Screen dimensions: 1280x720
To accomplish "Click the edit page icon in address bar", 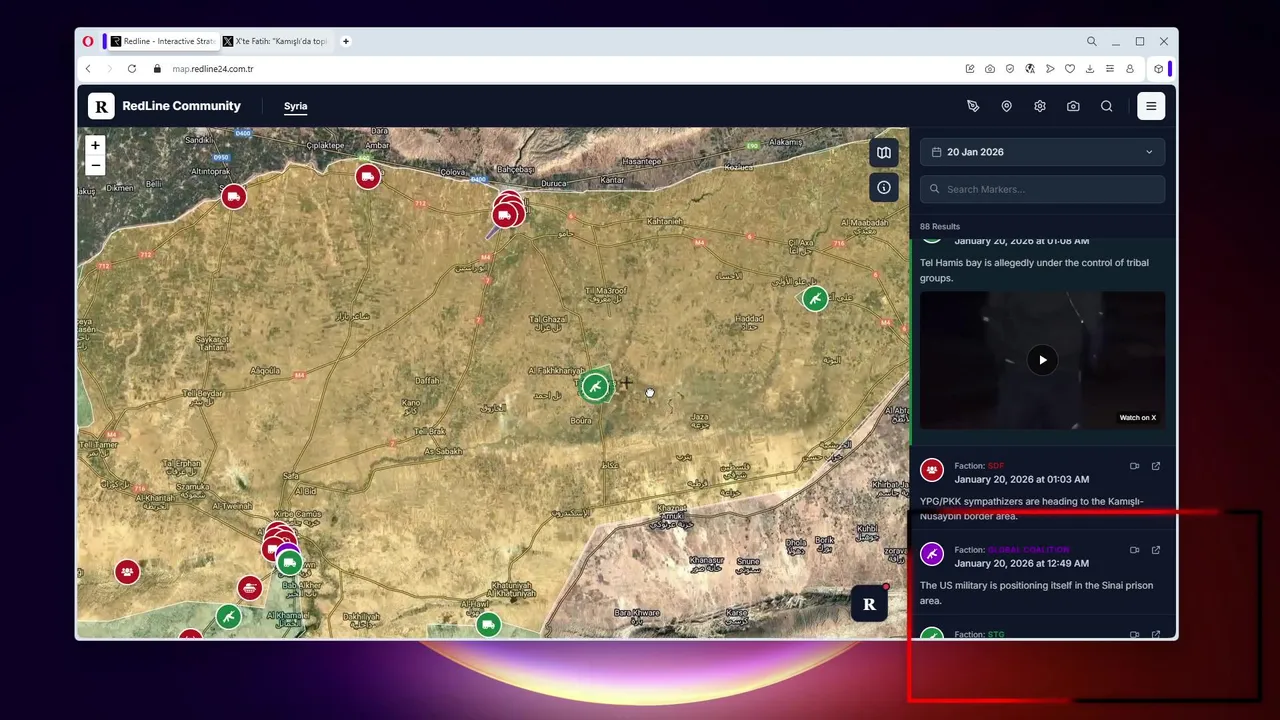I will tap(970, 69).
